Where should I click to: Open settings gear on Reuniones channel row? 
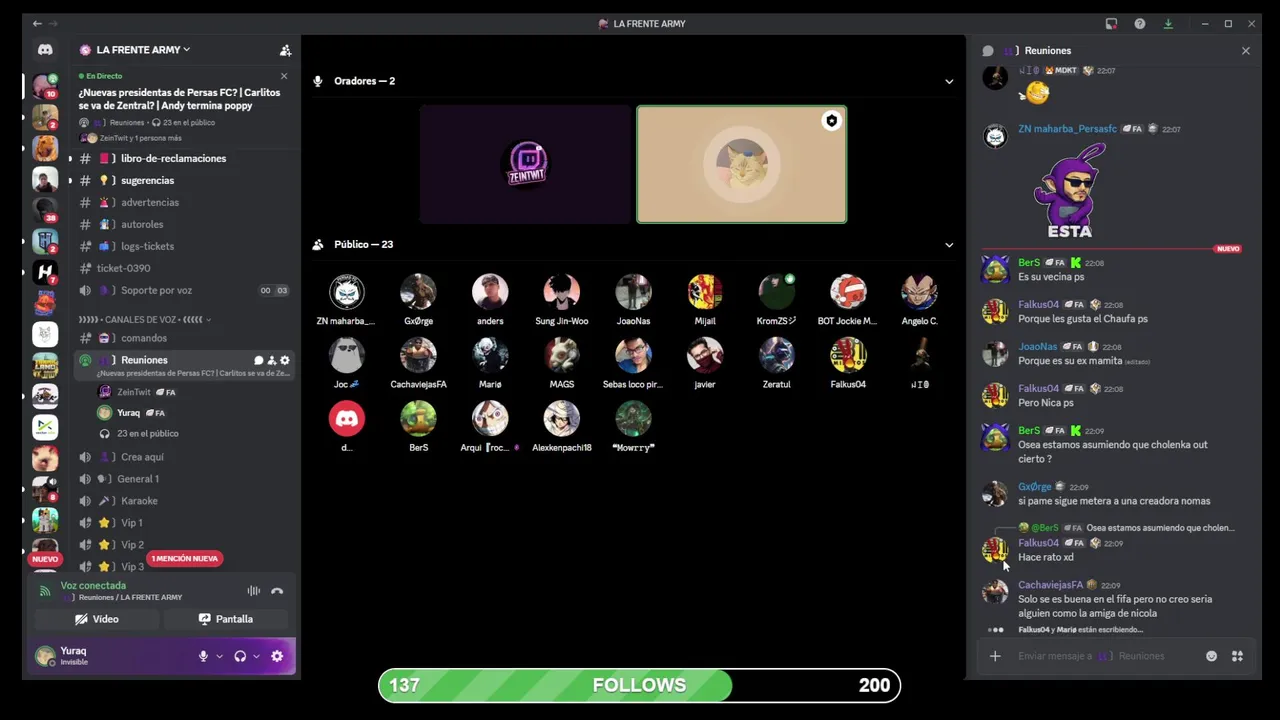pos(285,360)
